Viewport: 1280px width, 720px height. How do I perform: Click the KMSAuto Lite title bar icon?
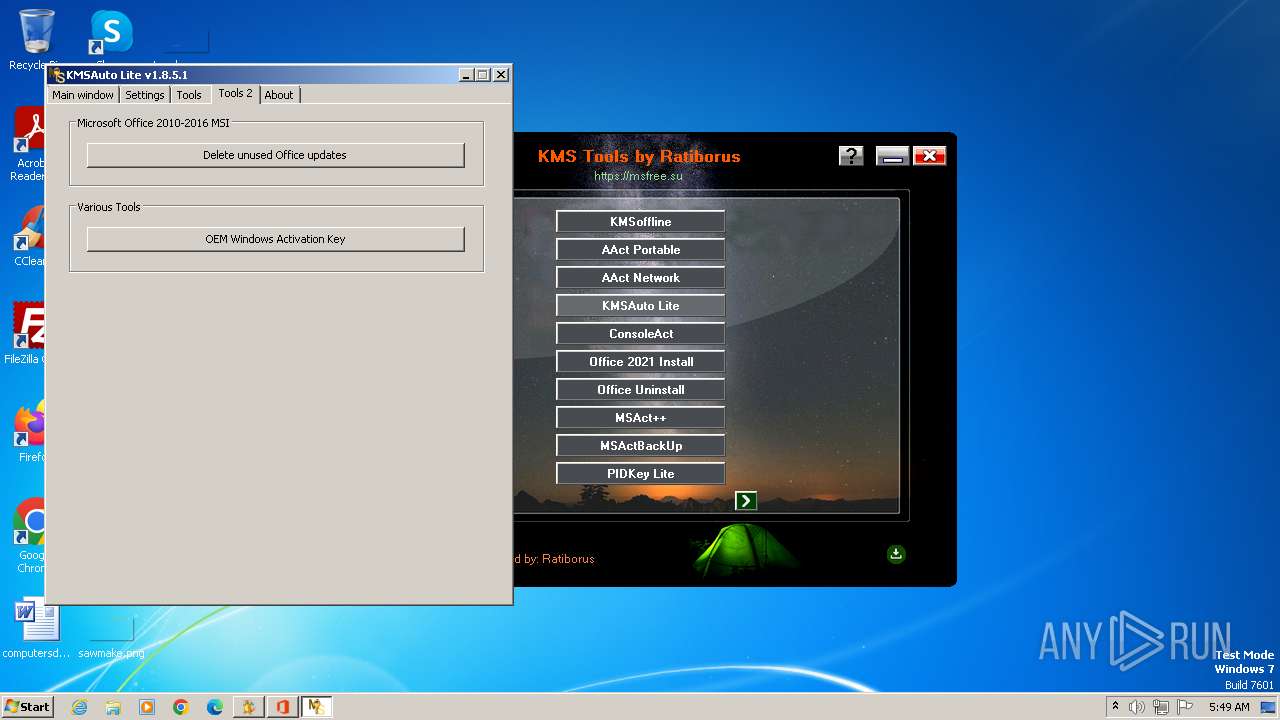pos(57,75)
